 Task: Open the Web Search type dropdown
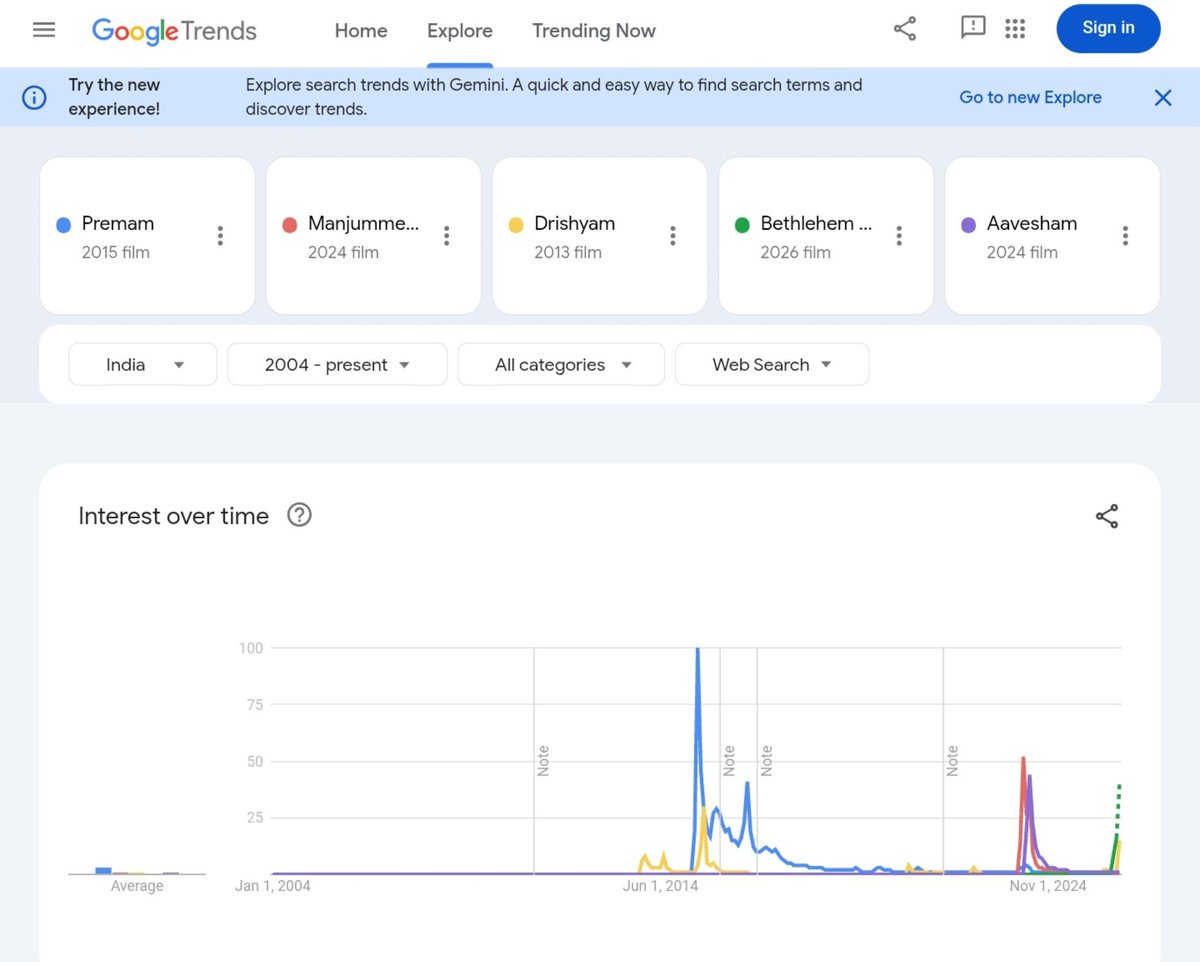772,364
